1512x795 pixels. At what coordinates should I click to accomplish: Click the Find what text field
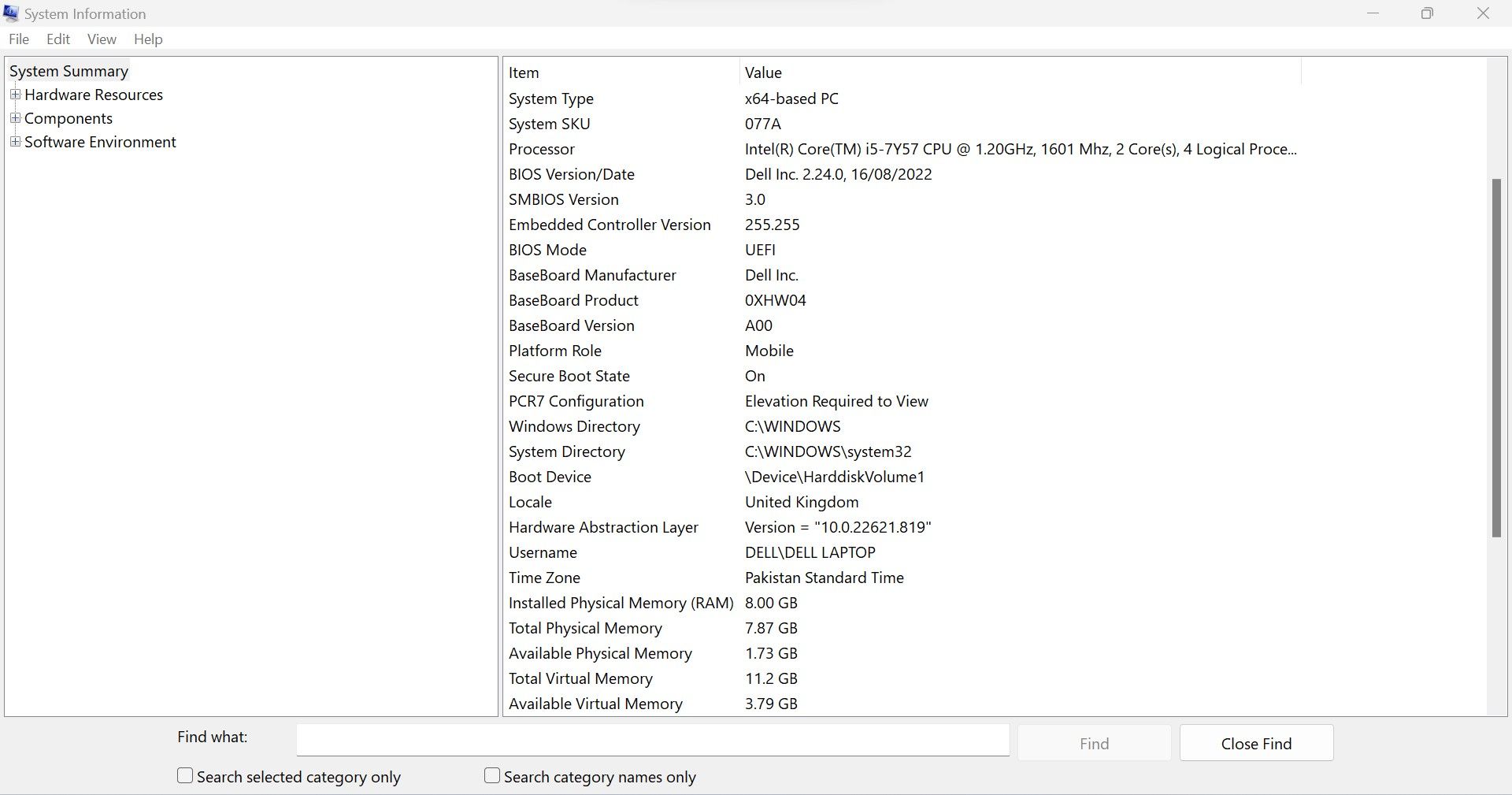[652, 740]
